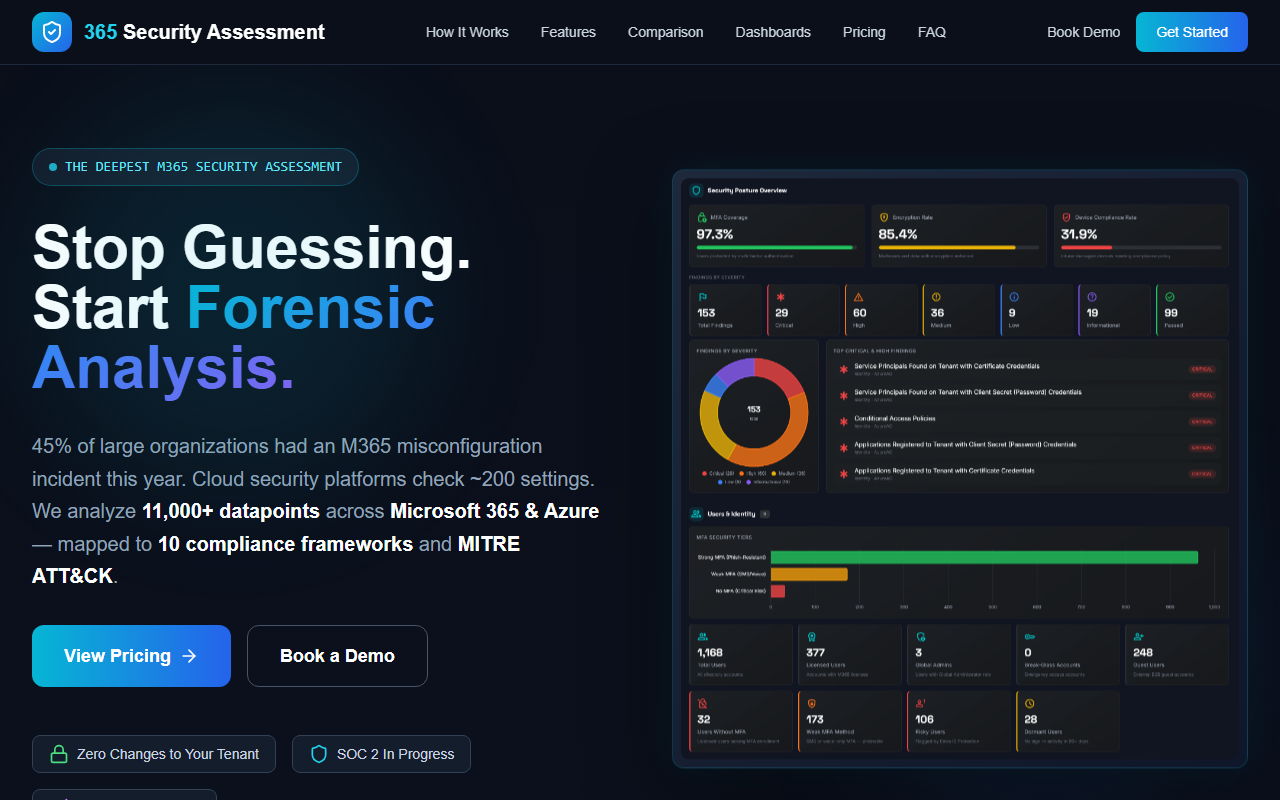1280x800 pixels.
Task: Click the Stop Guessing headline
Action: [252, 246]
